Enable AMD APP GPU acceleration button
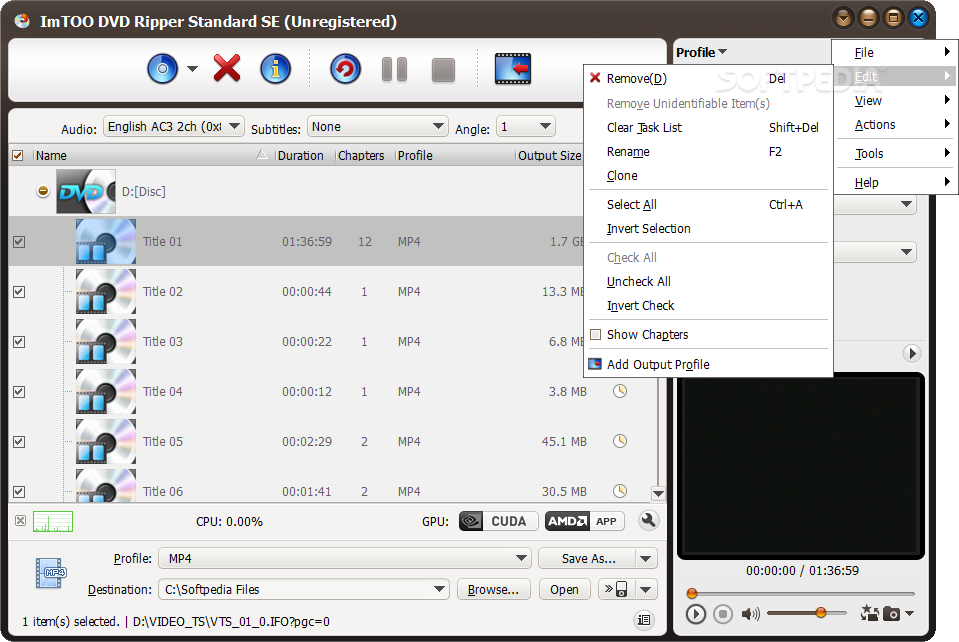The image size is (959, 642). coord(584,522)
